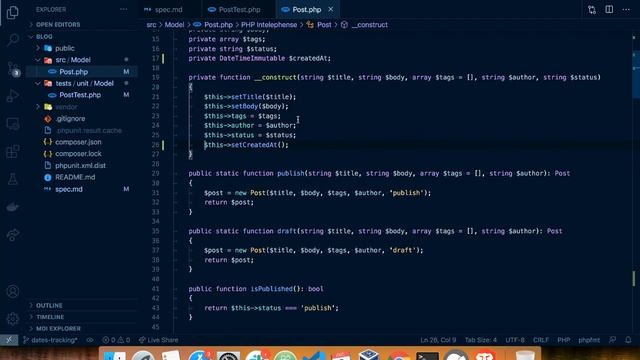Click dates-tracking branch in status bar
This screenshot has height=360, width=640.
pos(50,340)
